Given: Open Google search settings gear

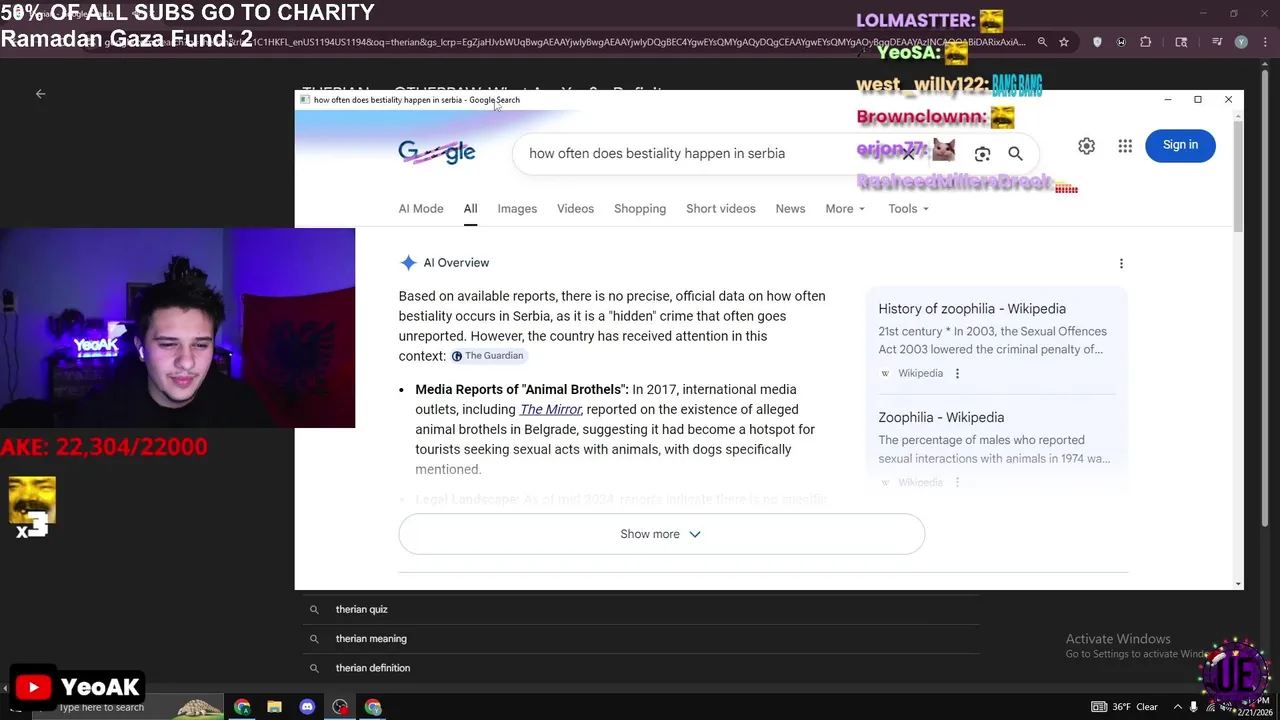Looking at the screenshot, I should pyautogui.click(x=1086, y=146).
